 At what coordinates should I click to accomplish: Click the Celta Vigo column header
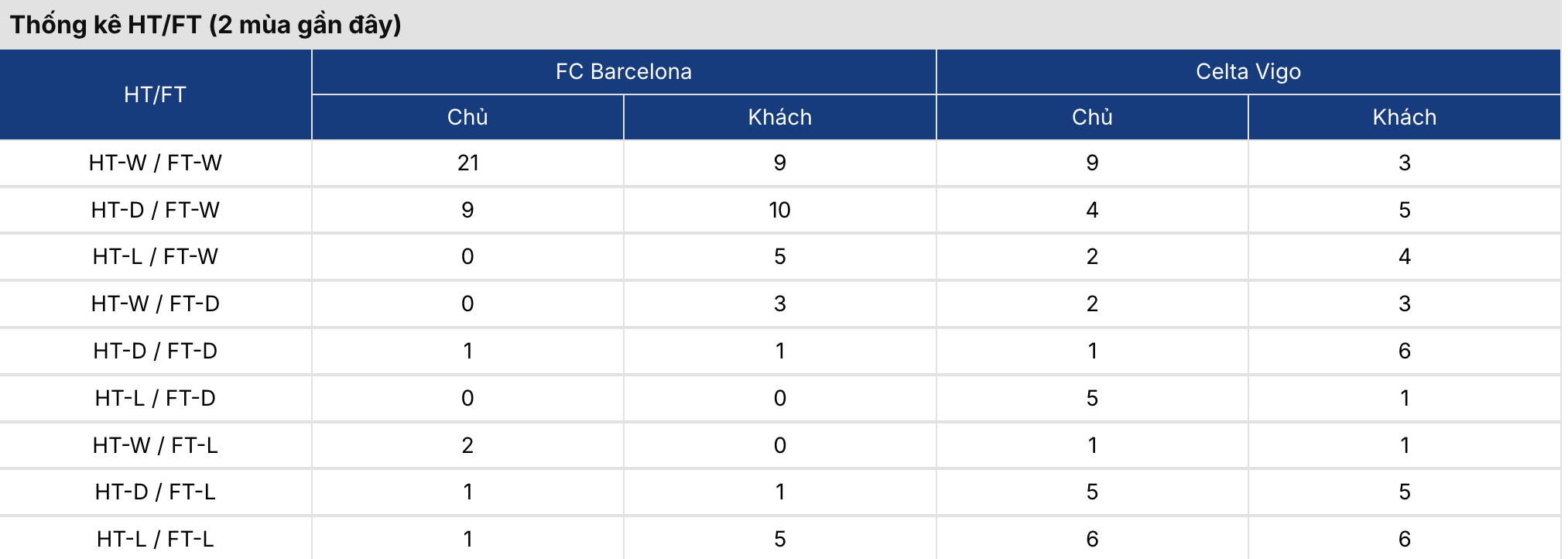point(1248,72)
